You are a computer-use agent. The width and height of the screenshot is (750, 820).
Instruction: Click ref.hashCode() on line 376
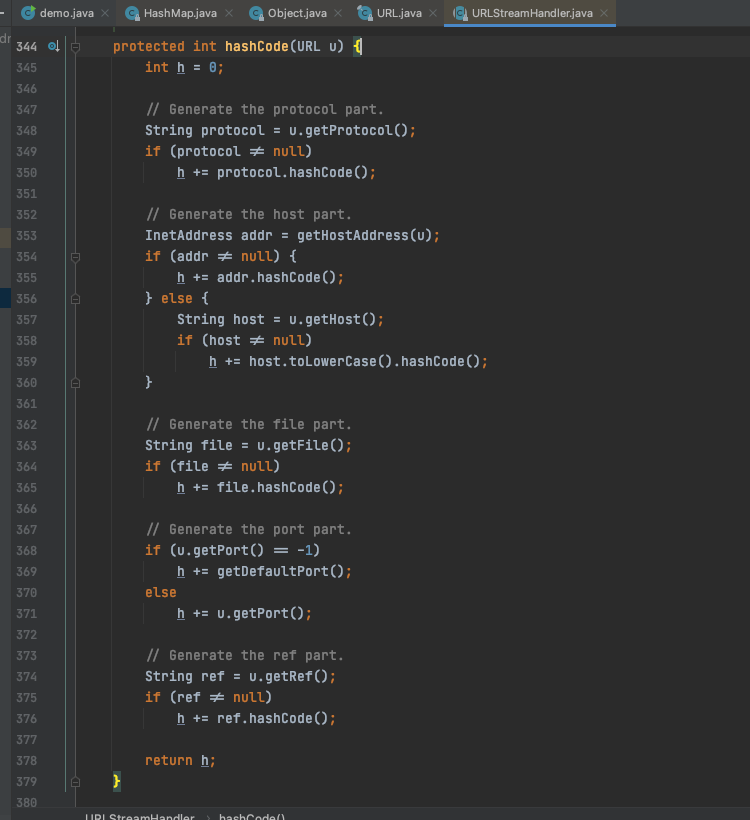(x=272, y=718)
